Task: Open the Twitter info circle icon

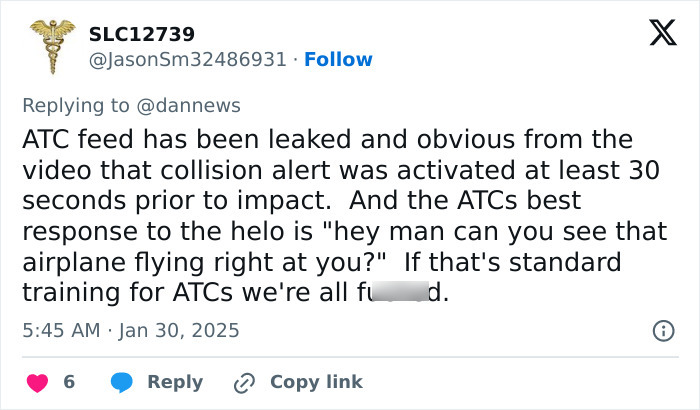Action: [x=663, y=331]
